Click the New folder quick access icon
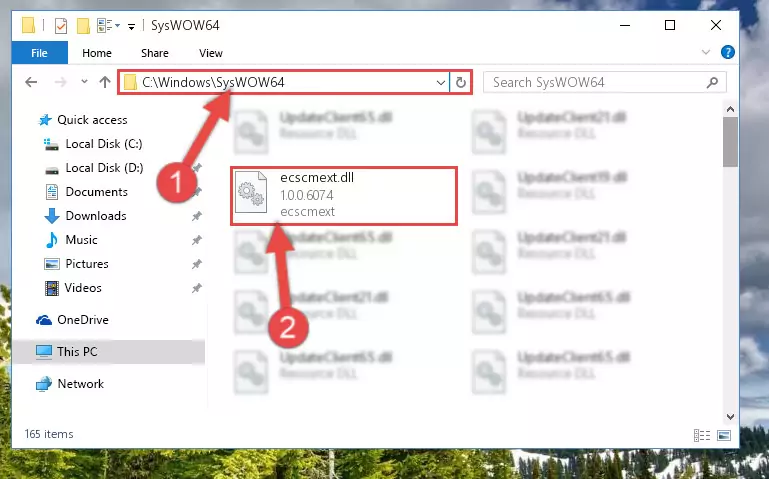Viewport: 769px width, 479px height. 83,25
